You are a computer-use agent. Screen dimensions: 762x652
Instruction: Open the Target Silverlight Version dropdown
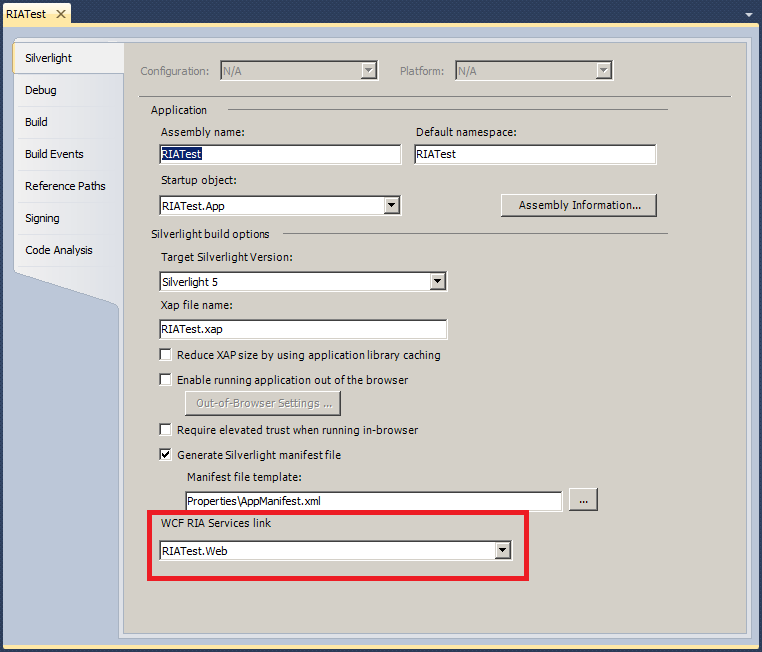[437, 282]
